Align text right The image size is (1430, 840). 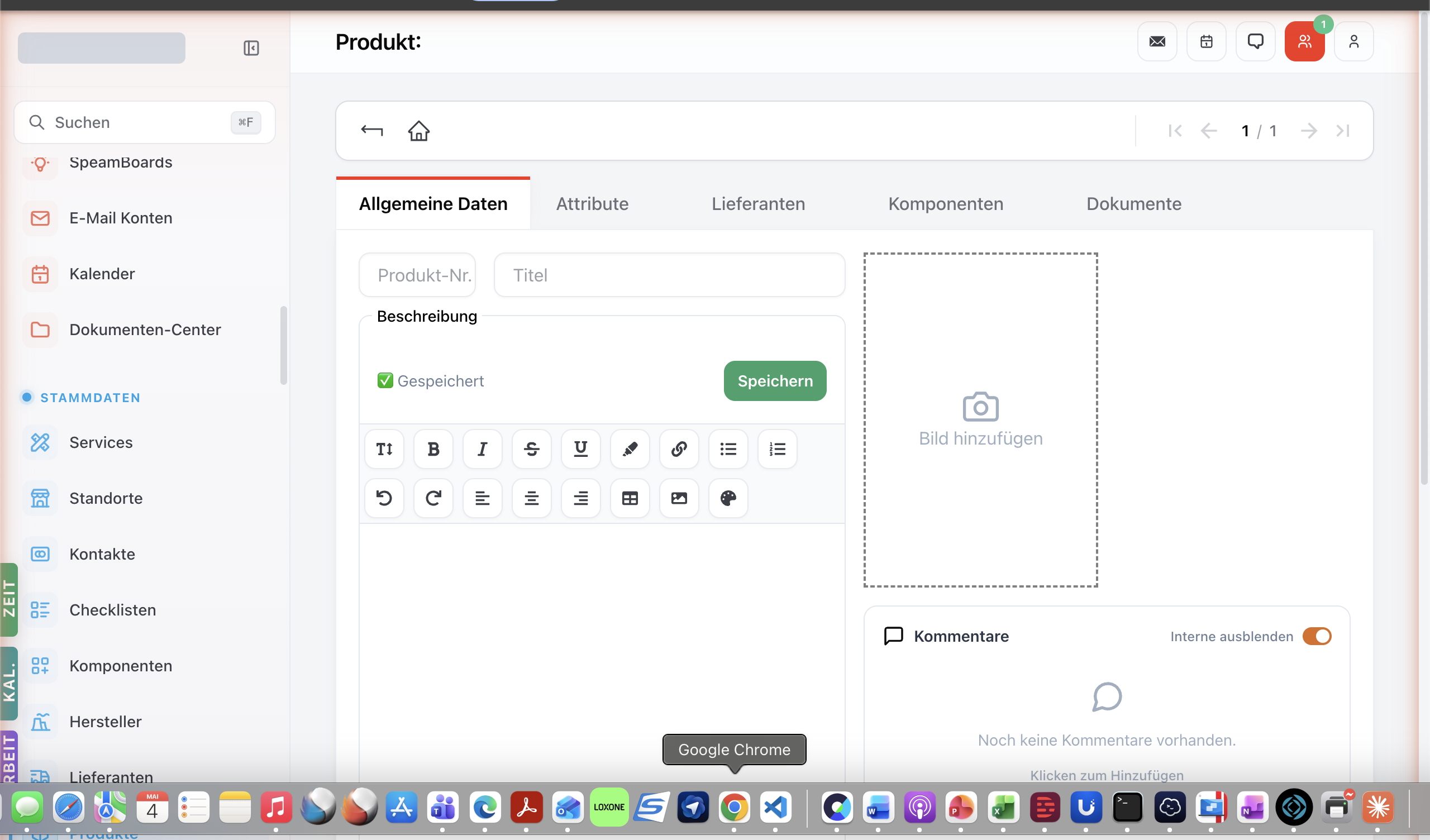coord(580,498)
